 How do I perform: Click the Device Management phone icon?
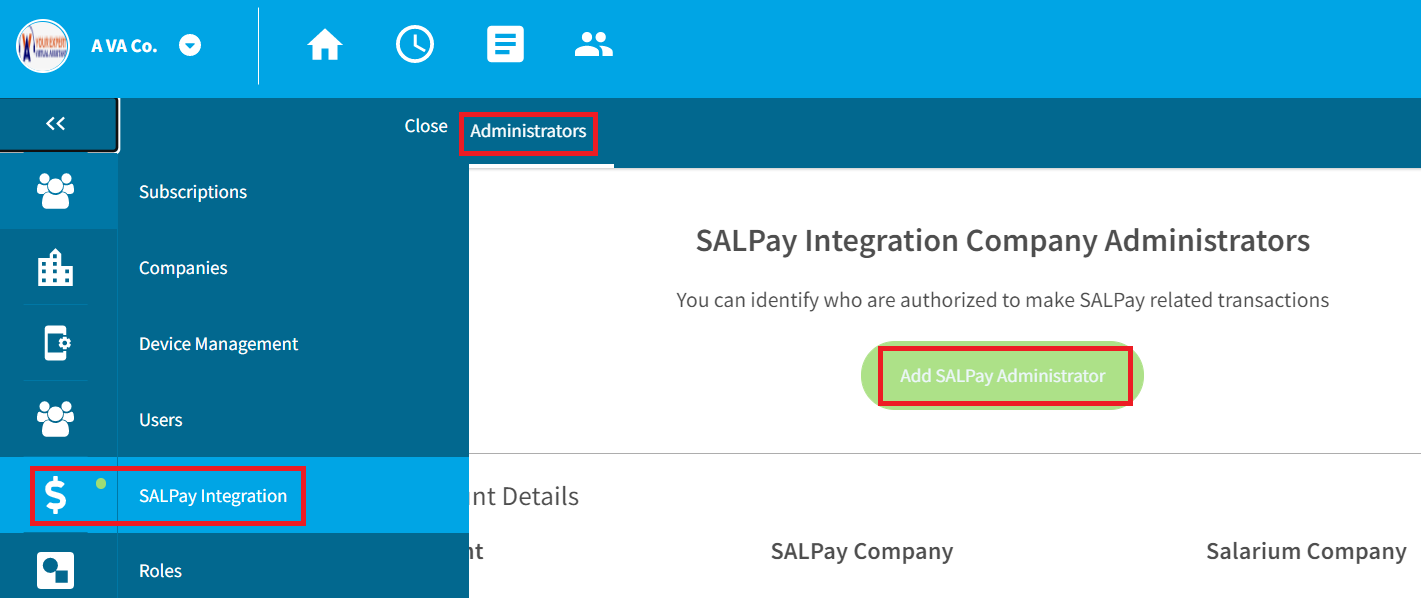57,344
